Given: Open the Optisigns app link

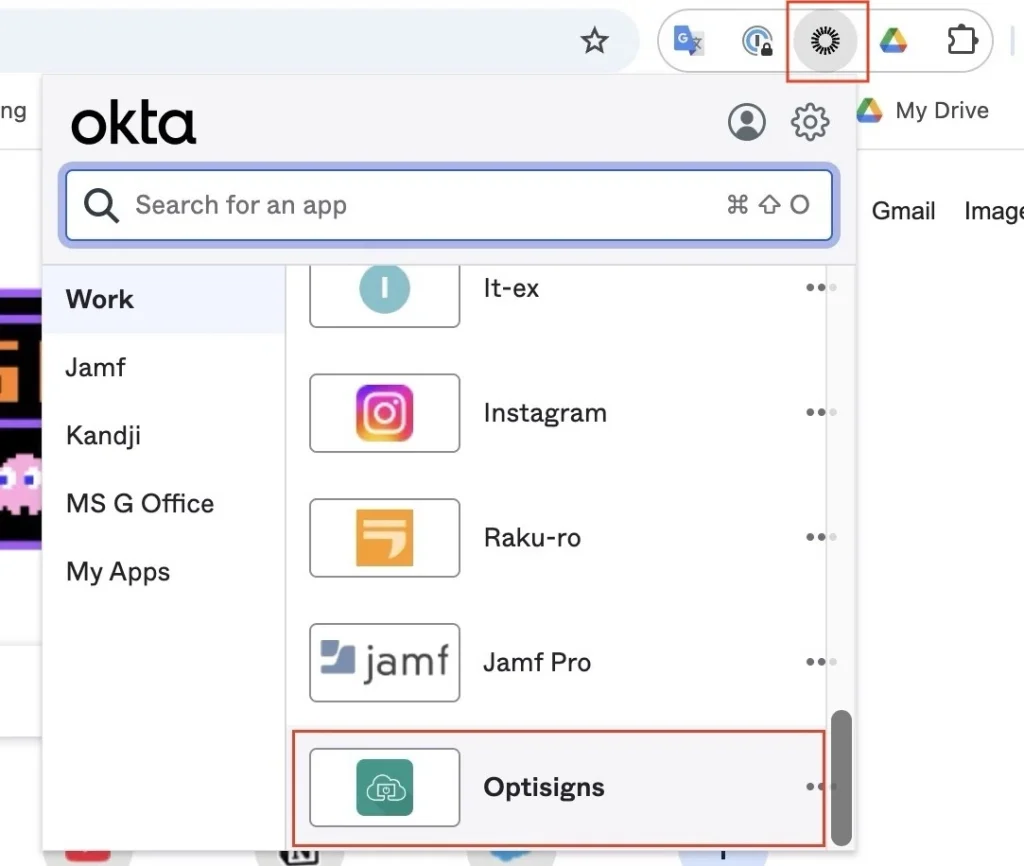Looking at the screenshot, I should coord(543,787).
